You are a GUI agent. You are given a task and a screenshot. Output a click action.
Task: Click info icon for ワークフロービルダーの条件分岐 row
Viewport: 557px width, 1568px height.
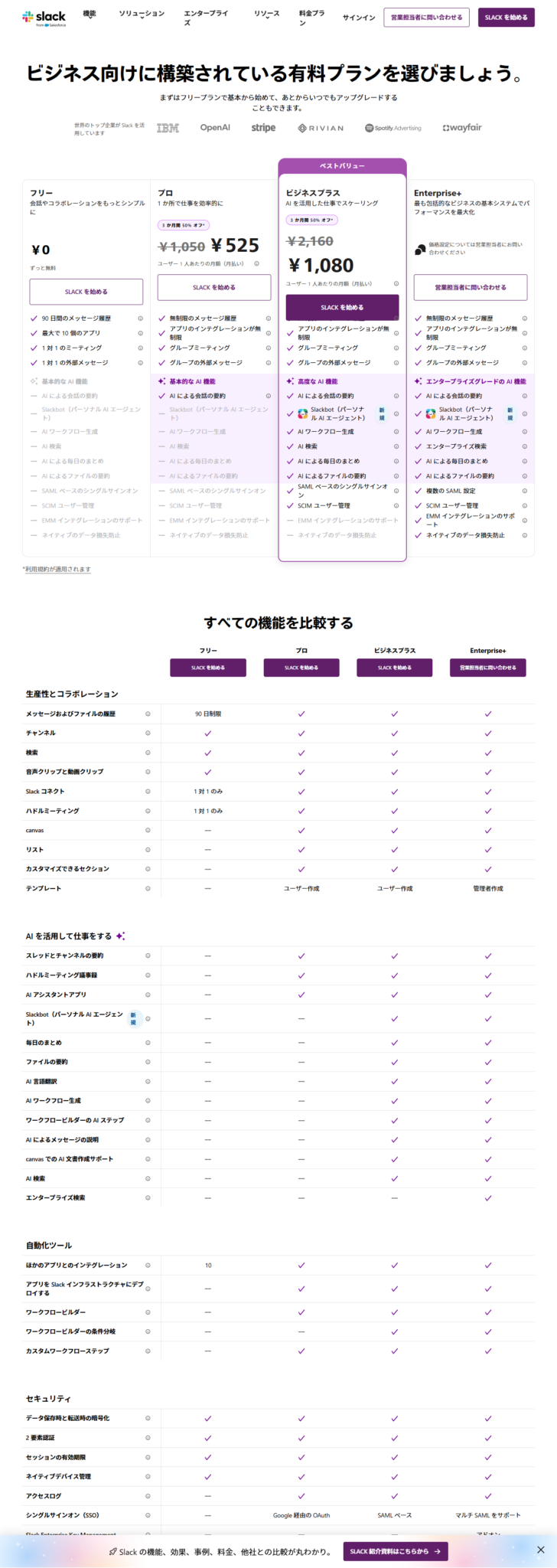(148, 1331)
